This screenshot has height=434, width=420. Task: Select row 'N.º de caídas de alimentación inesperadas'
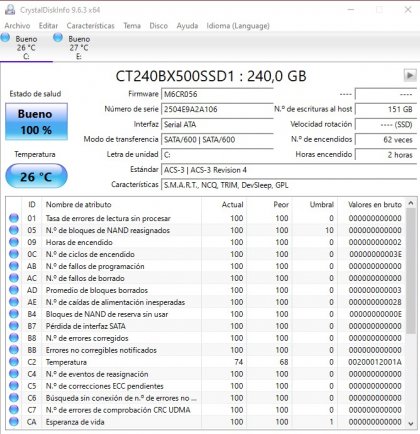[206, 302]
